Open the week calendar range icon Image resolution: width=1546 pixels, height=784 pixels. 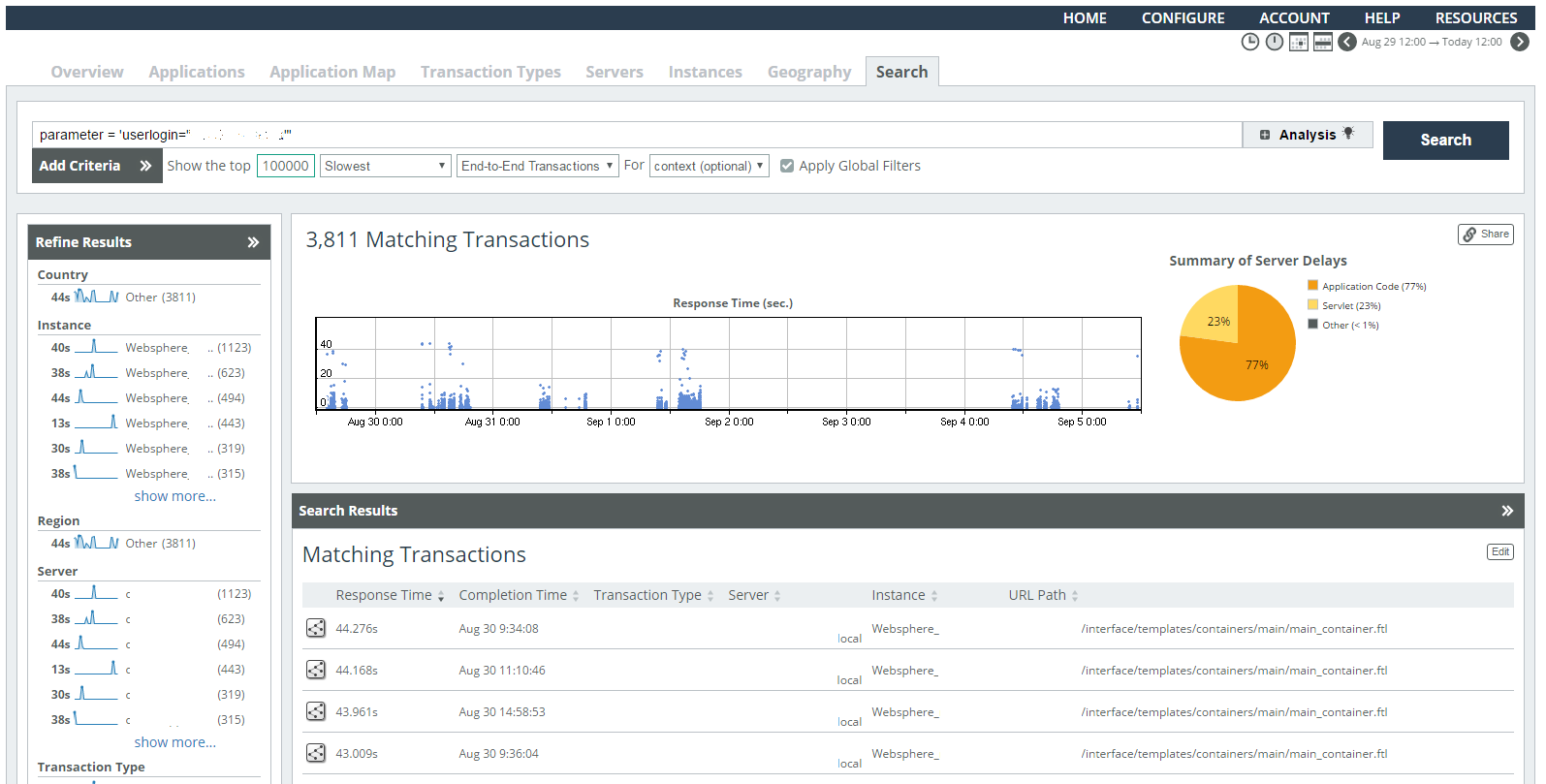click(1323, 42)
